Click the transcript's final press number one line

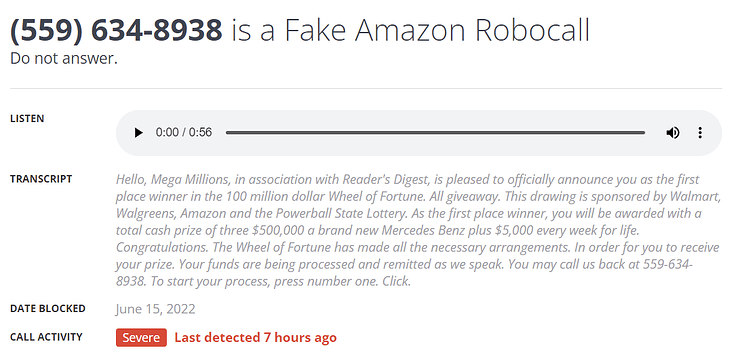[x=265, y=281]
